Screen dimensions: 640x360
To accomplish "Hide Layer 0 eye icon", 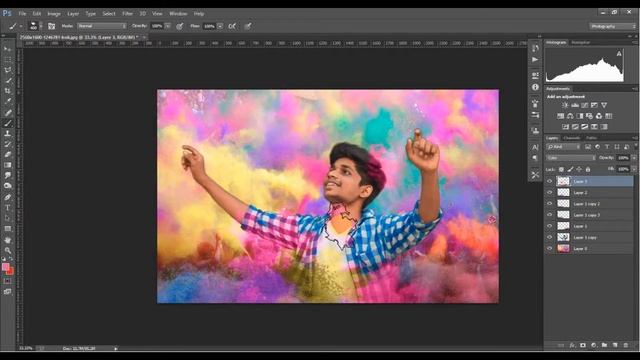I will [x=549, y=248].
